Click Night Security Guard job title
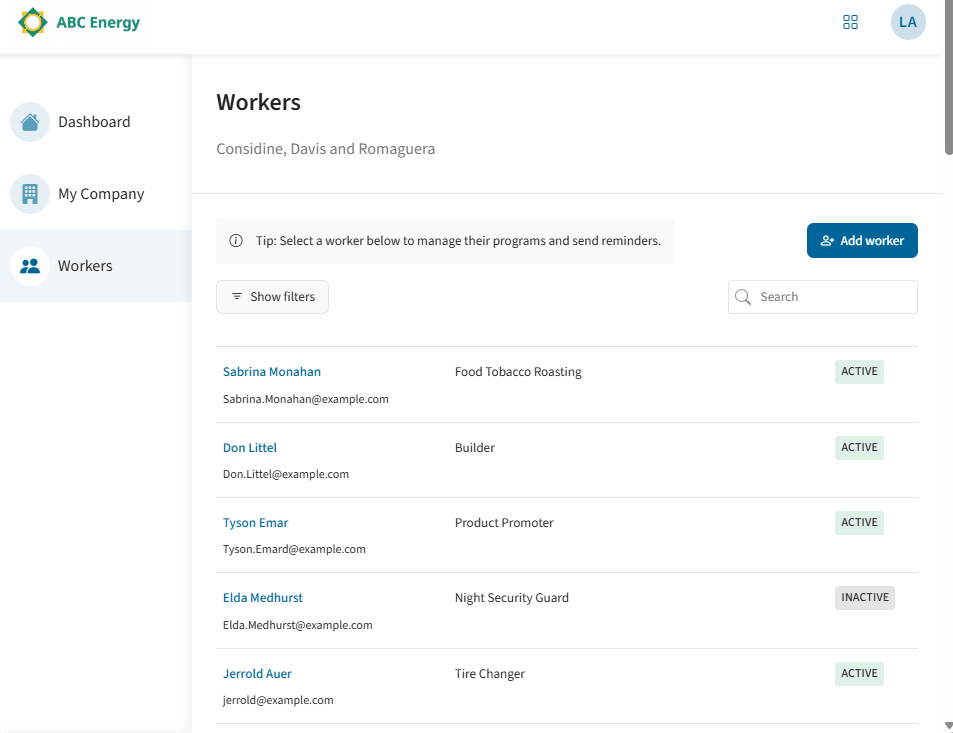The height and width of the screenshot is (733, 953). [512, 598]
